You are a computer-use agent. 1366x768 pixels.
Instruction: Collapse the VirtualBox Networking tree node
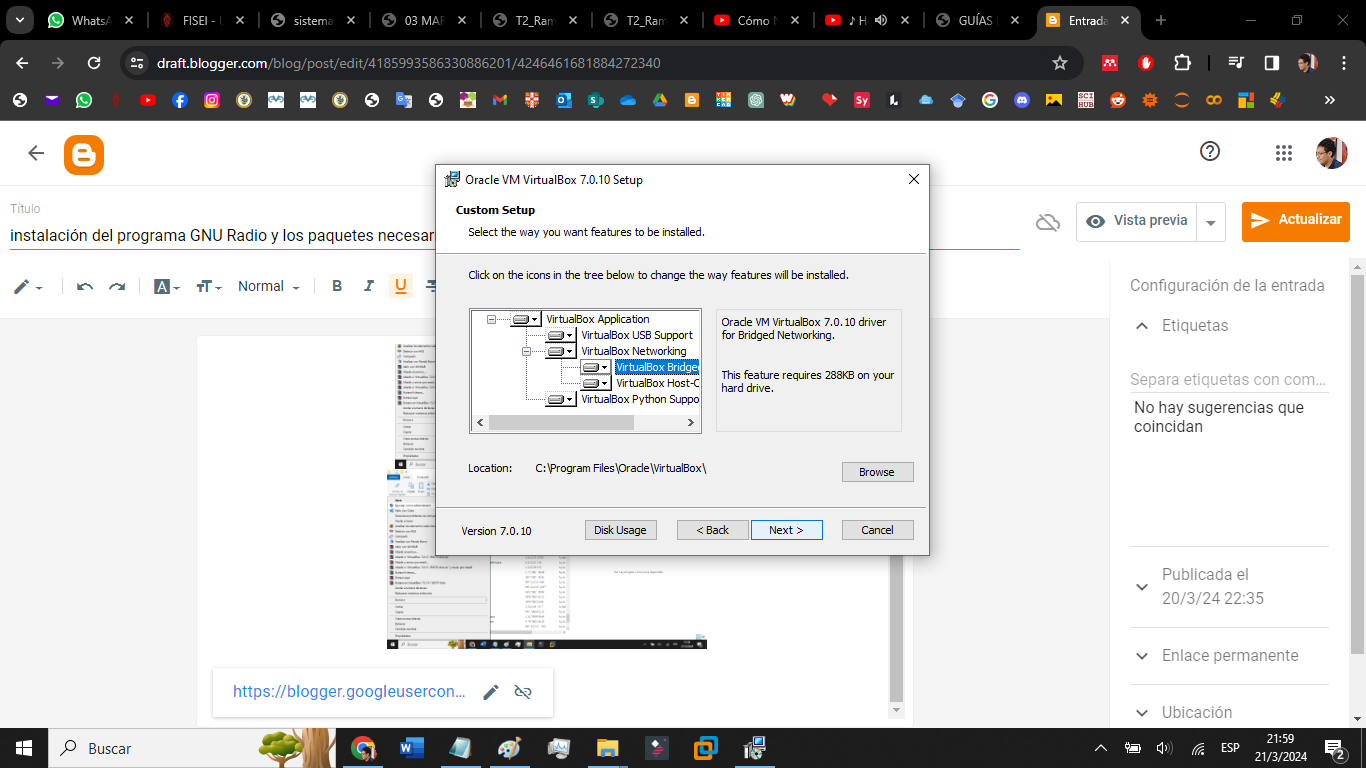tap(526, 351)
